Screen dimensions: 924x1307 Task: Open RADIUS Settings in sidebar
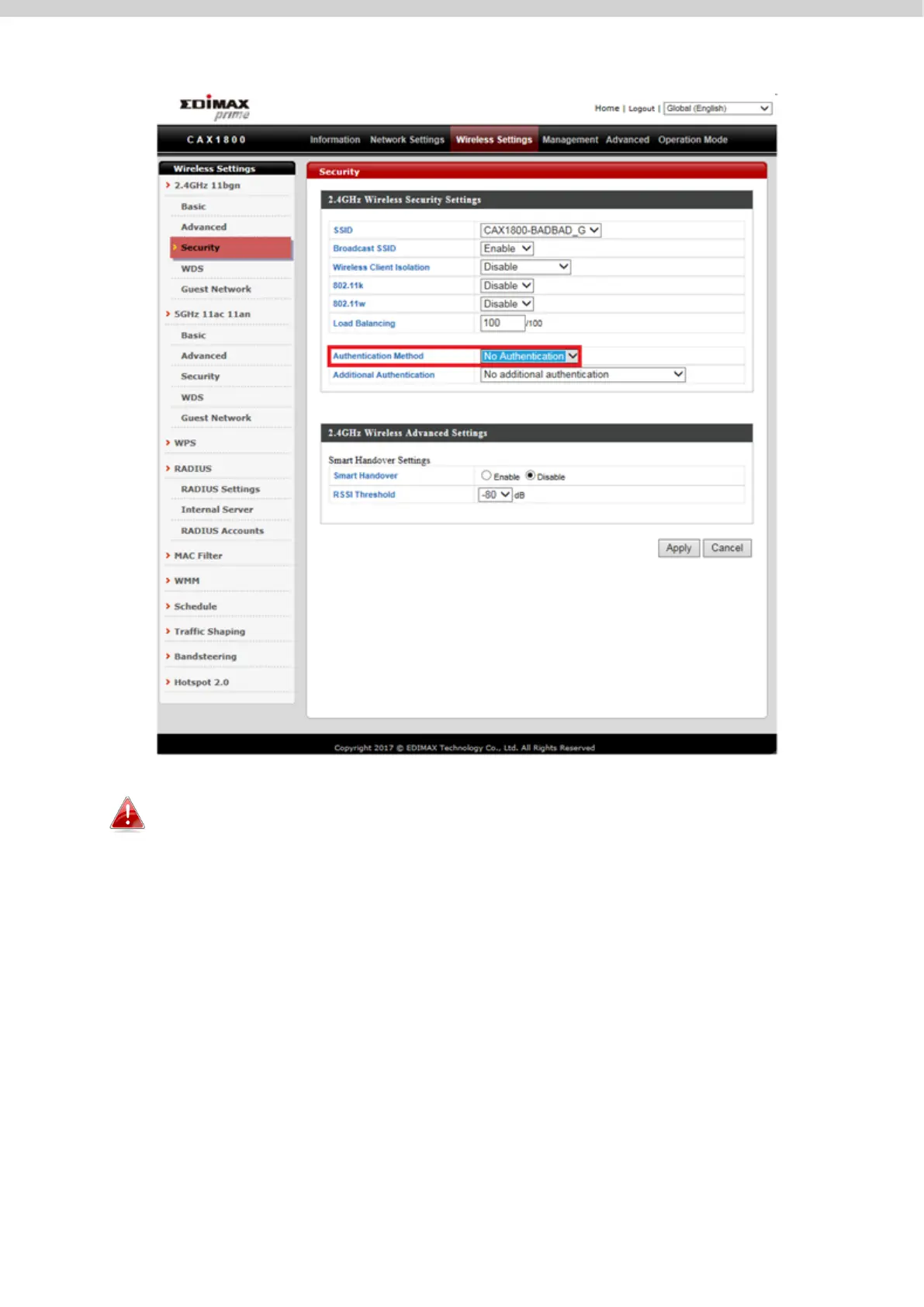tap(220, 490)
